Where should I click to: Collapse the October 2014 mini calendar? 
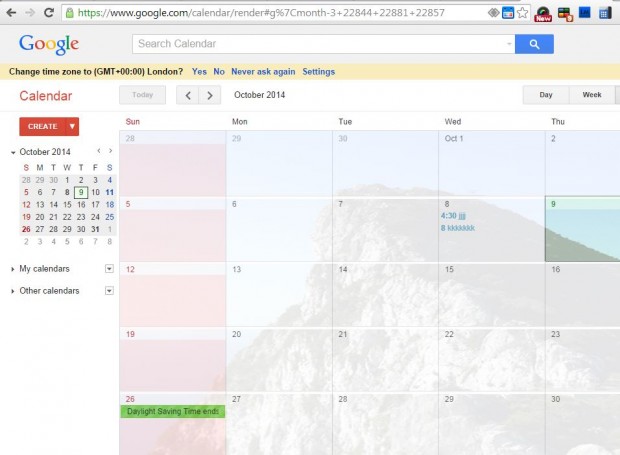[13, 153]
